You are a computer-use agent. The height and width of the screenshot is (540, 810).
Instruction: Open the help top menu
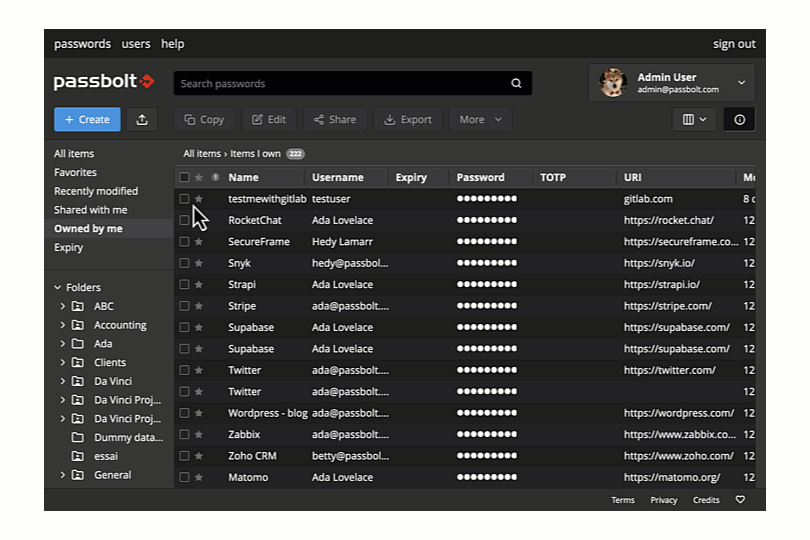(173, 44)
